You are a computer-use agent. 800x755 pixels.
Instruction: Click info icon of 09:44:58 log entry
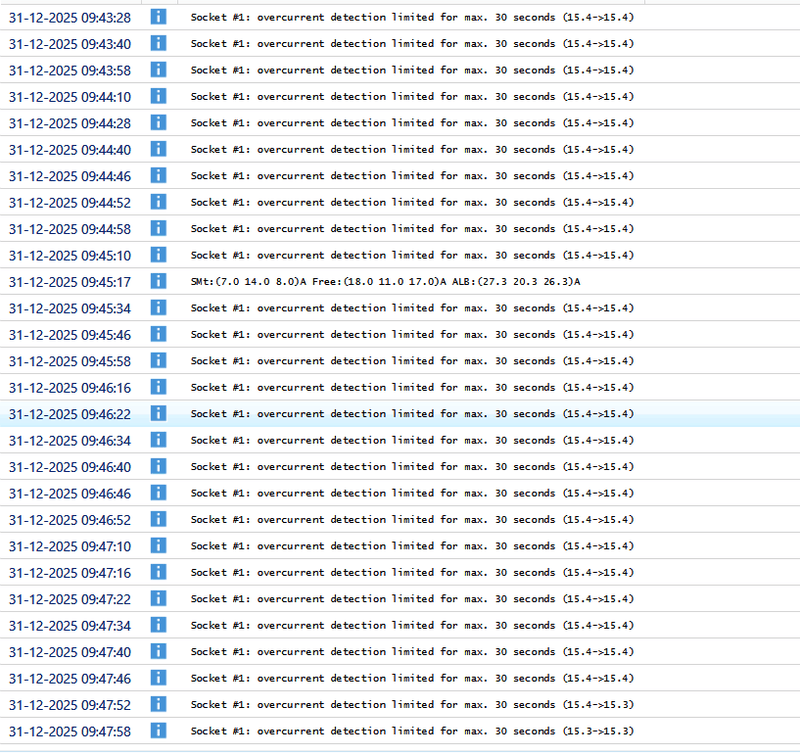tap(158, 229)
